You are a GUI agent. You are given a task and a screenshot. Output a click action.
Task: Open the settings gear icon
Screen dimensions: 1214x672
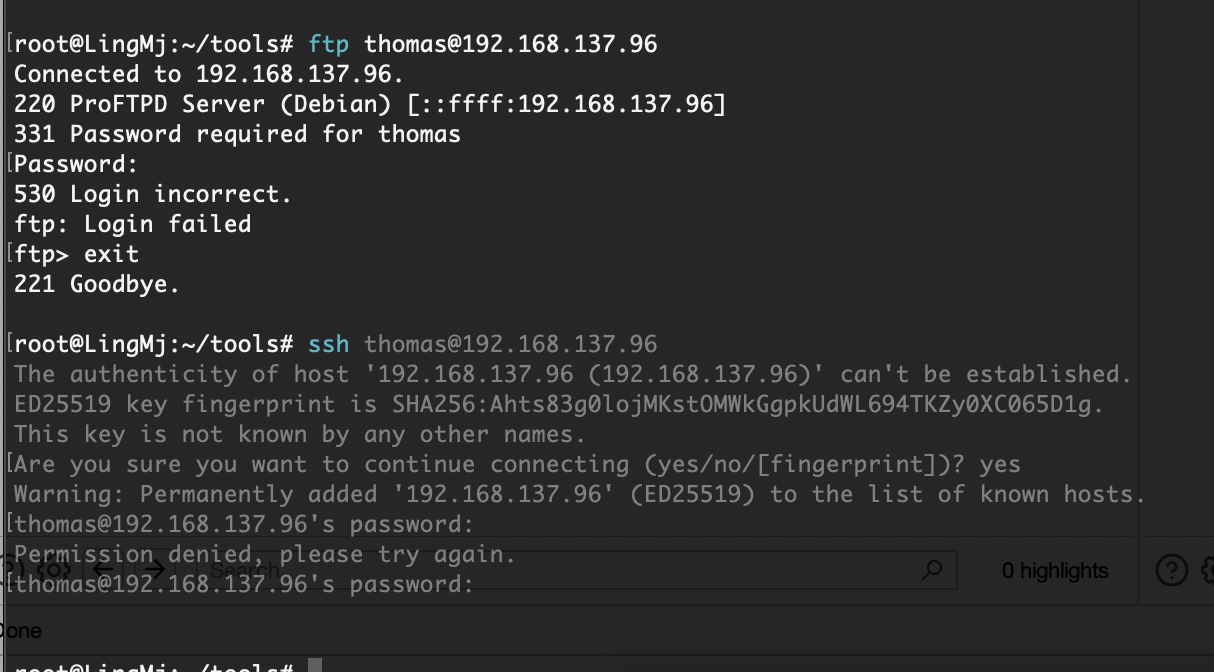click(x=1206, y=570)
